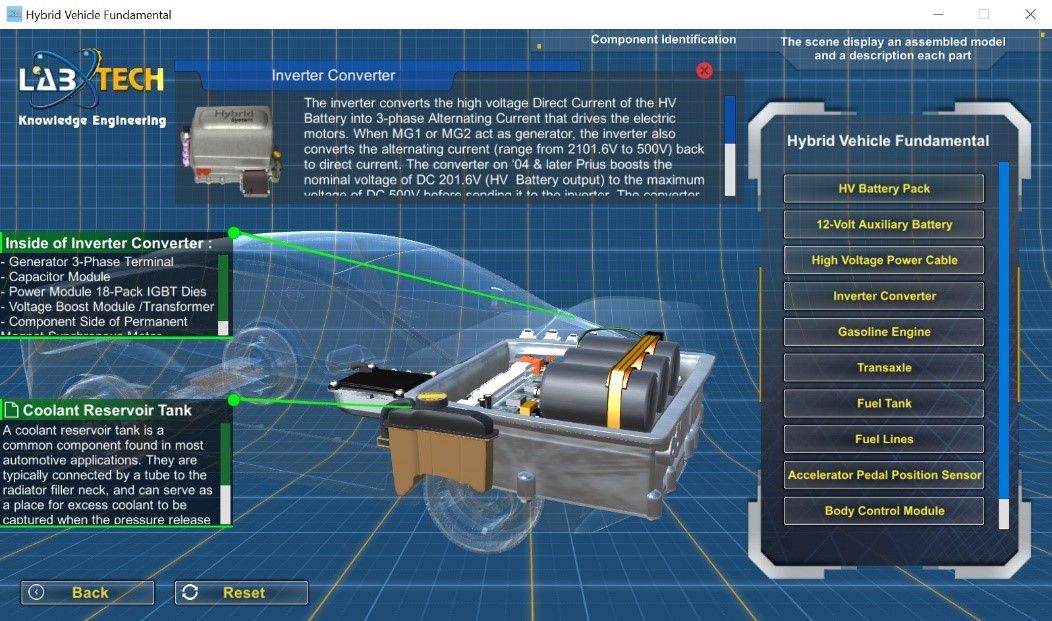The image size is (1052, 621).
Task: Click the Coolant Reservoir Tank document icon
Action: 11,410
